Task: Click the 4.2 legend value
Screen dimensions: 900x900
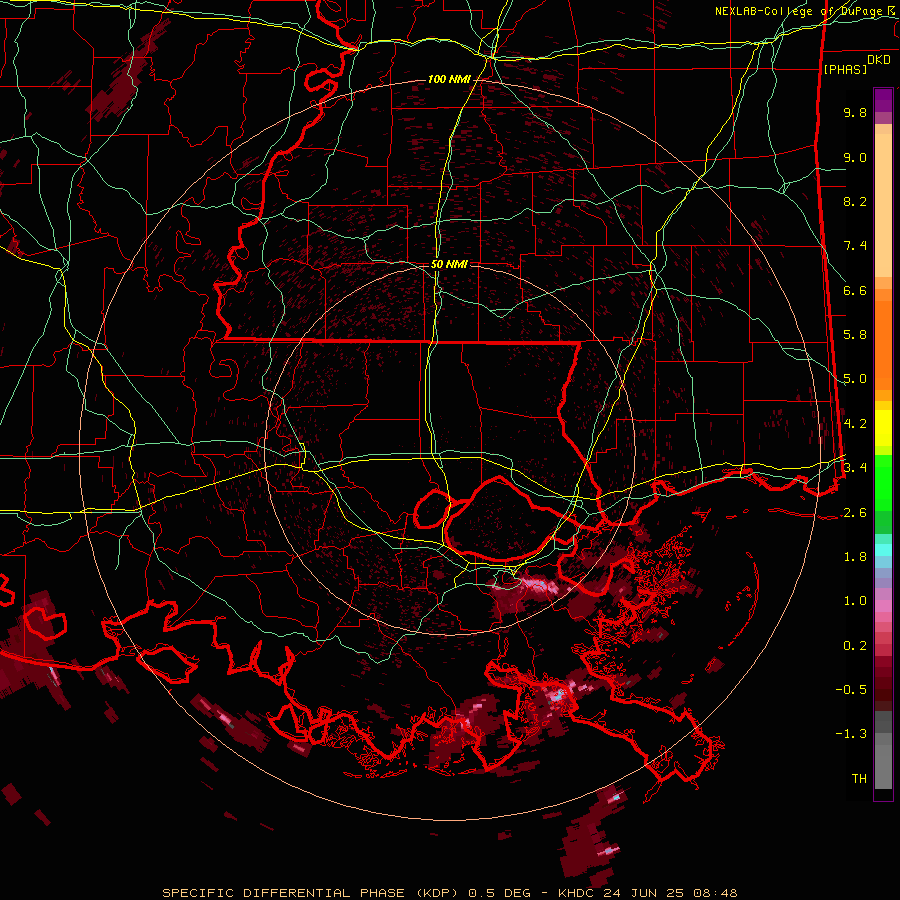Action: point(855,424)
